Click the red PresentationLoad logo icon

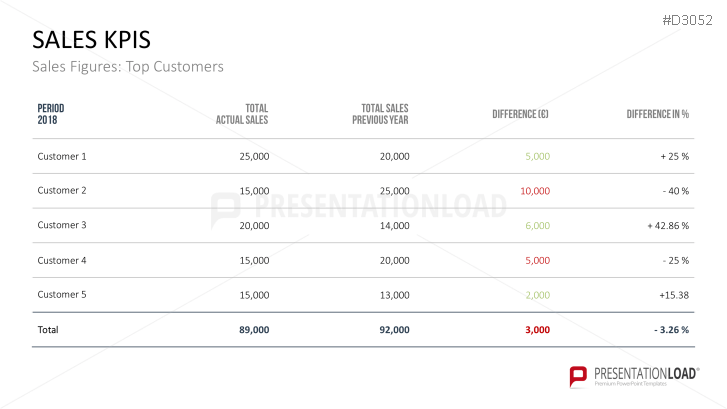tap(577, 376)
